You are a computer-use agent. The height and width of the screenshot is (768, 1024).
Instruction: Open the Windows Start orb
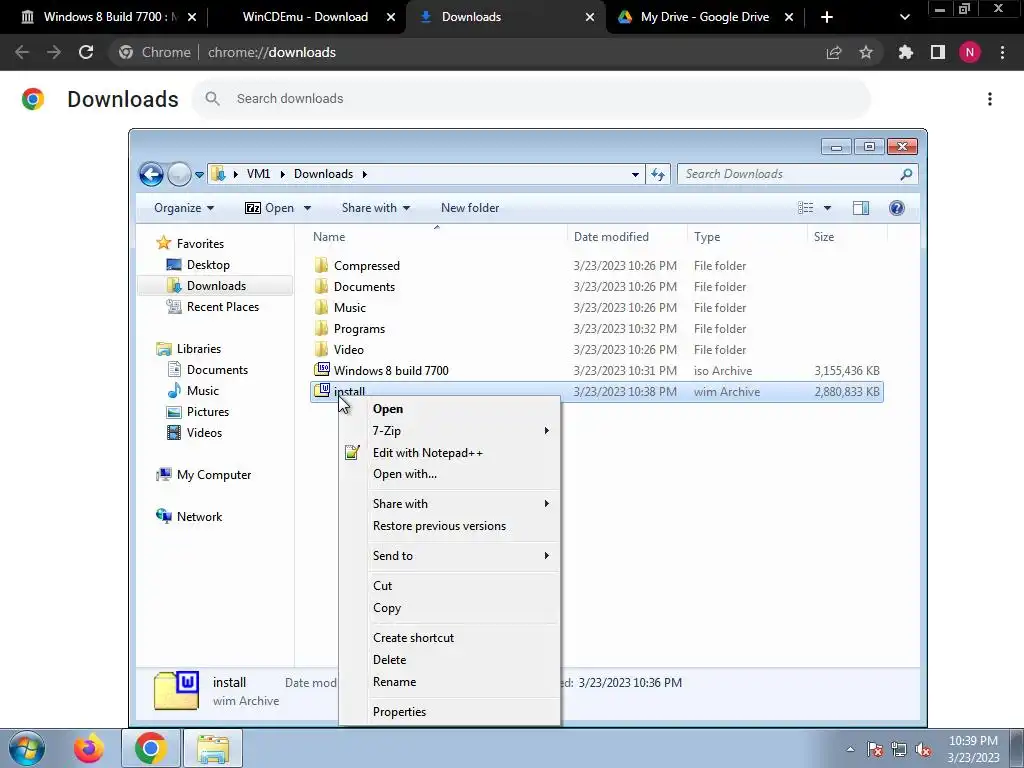[x=27, y=748]
